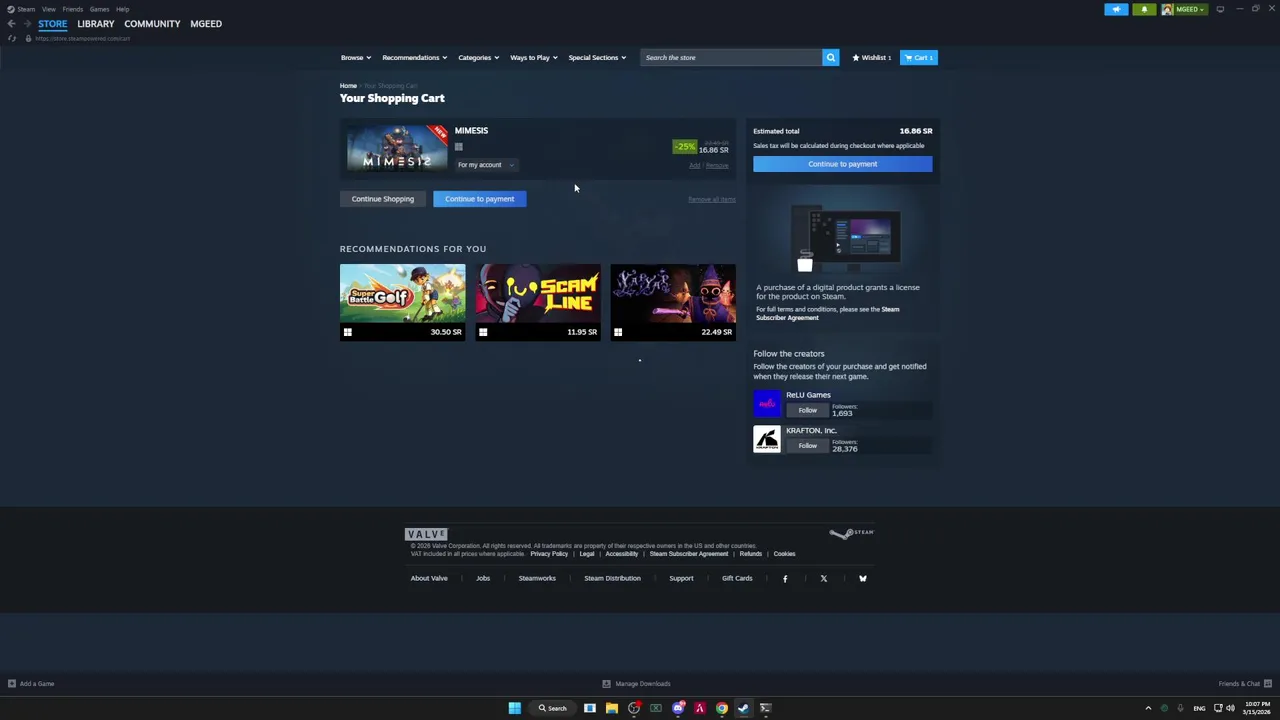Open the Support footer link
The height and width of the screenshot is (720, 1280).
tap(681, 578)
